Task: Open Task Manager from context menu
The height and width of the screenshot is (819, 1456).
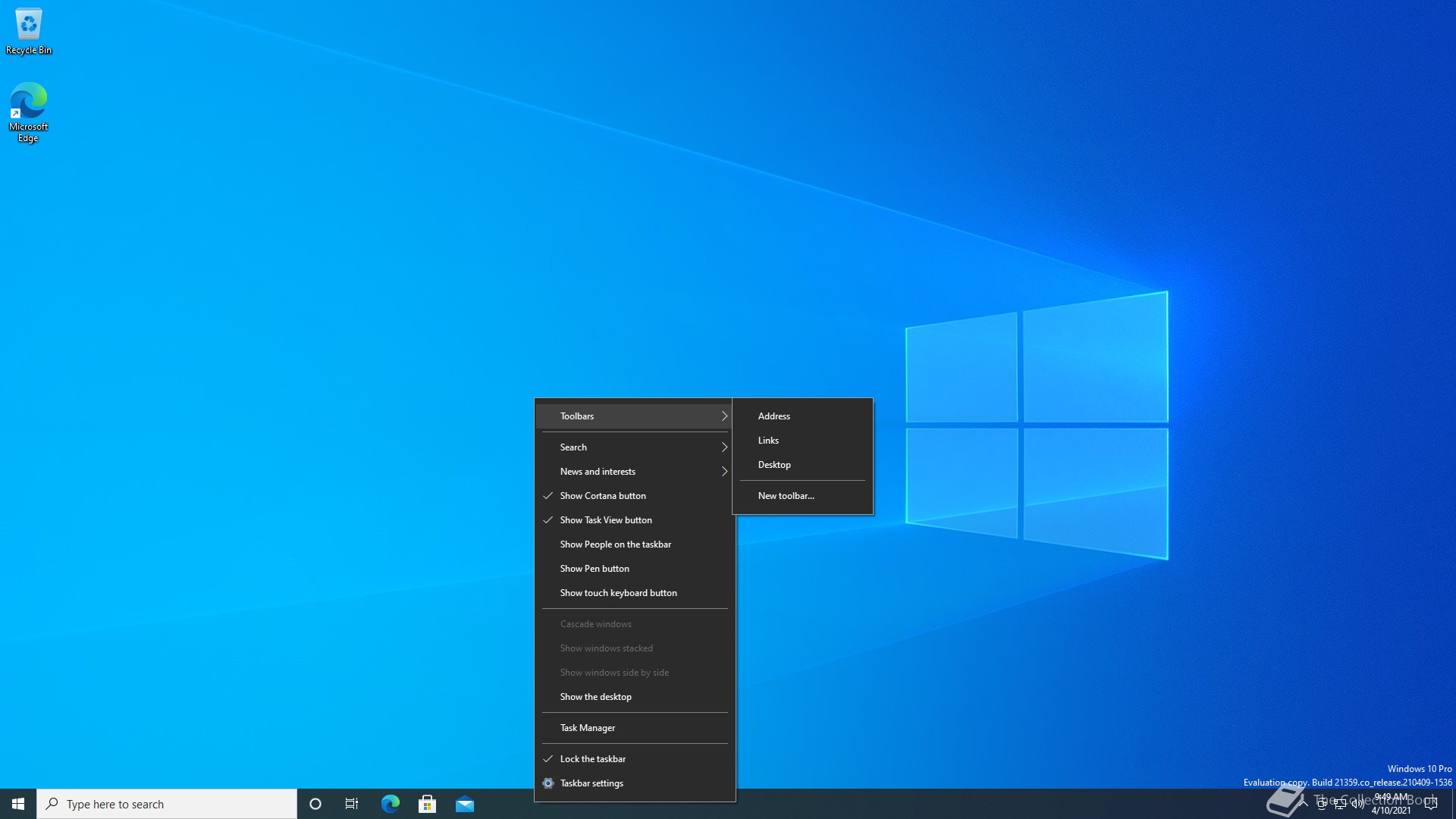Action: click(x=635, y=728)
